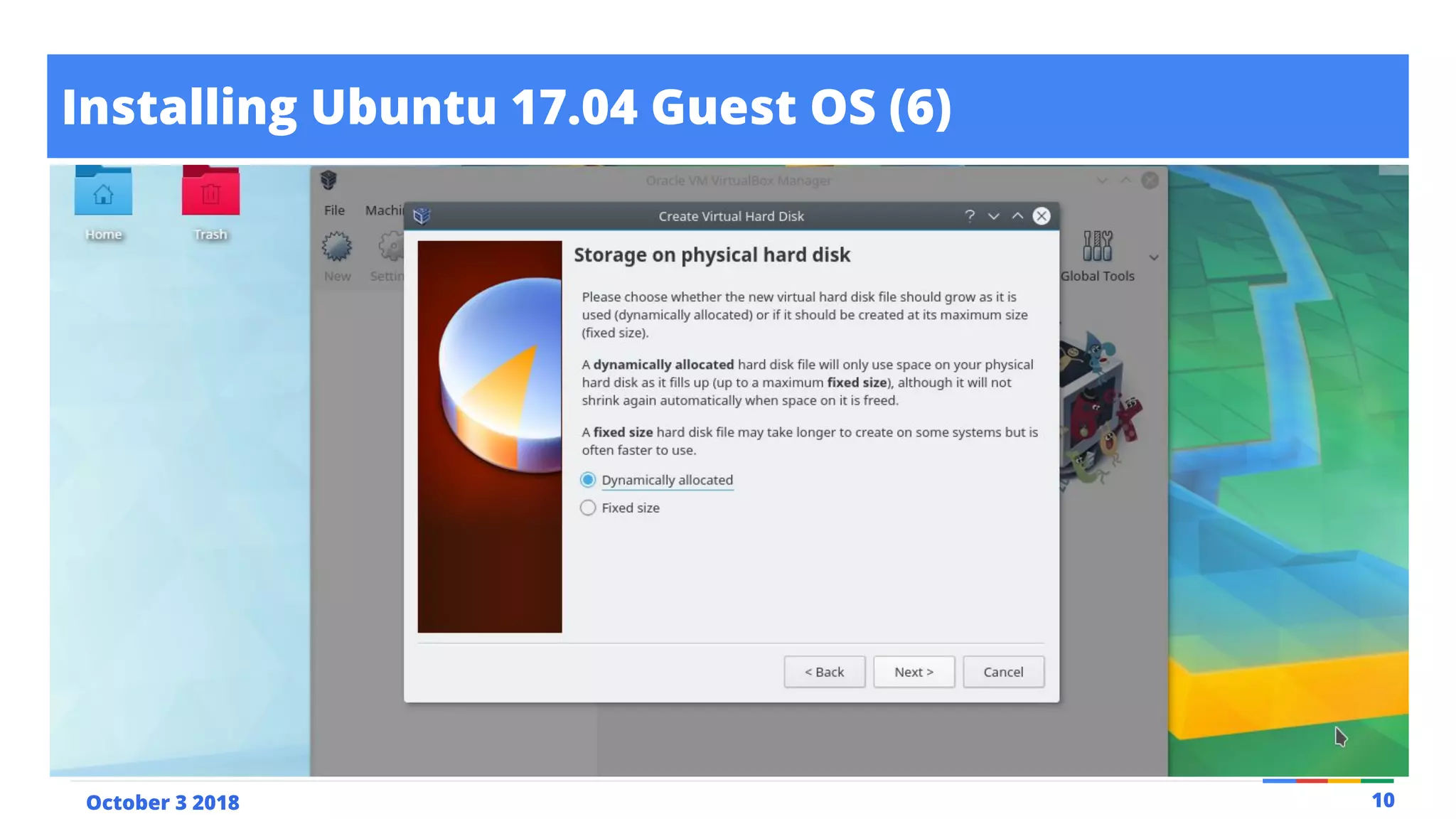This screenshot has height=819, width=1456.
Task: Maximize the Create Virtual Hard Disk dialog
Action: tap(1017, 216)
